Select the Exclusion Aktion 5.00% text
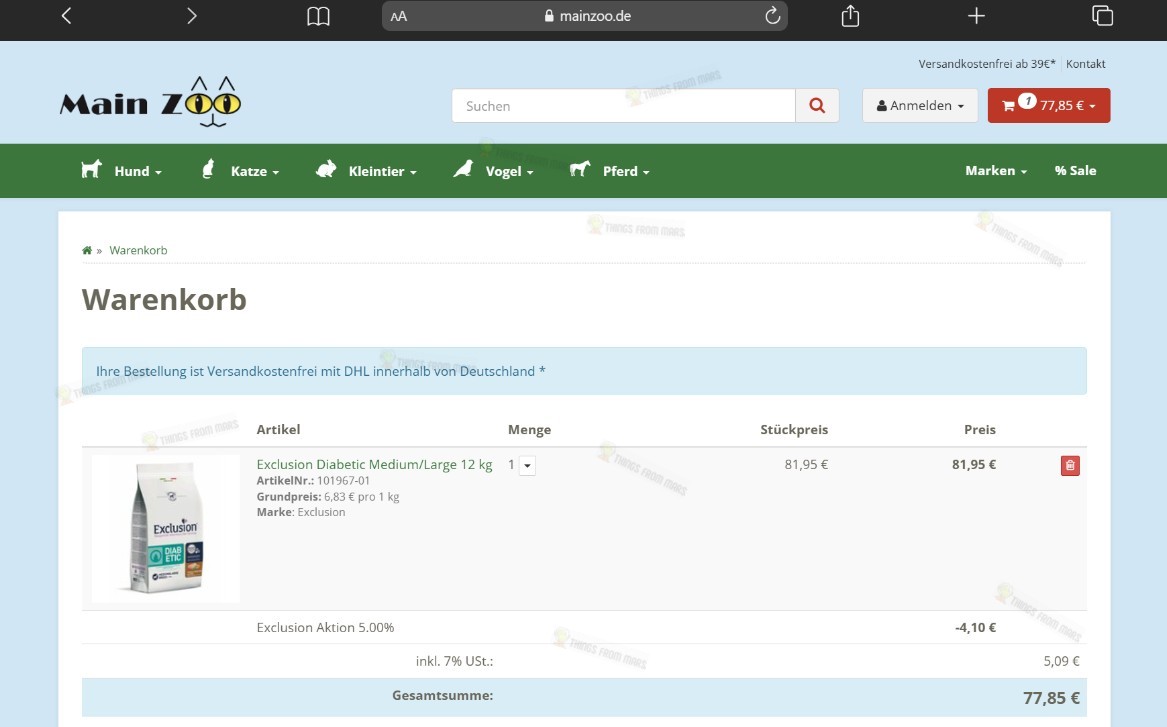The image size is (1167, 727). click(325, 627)
